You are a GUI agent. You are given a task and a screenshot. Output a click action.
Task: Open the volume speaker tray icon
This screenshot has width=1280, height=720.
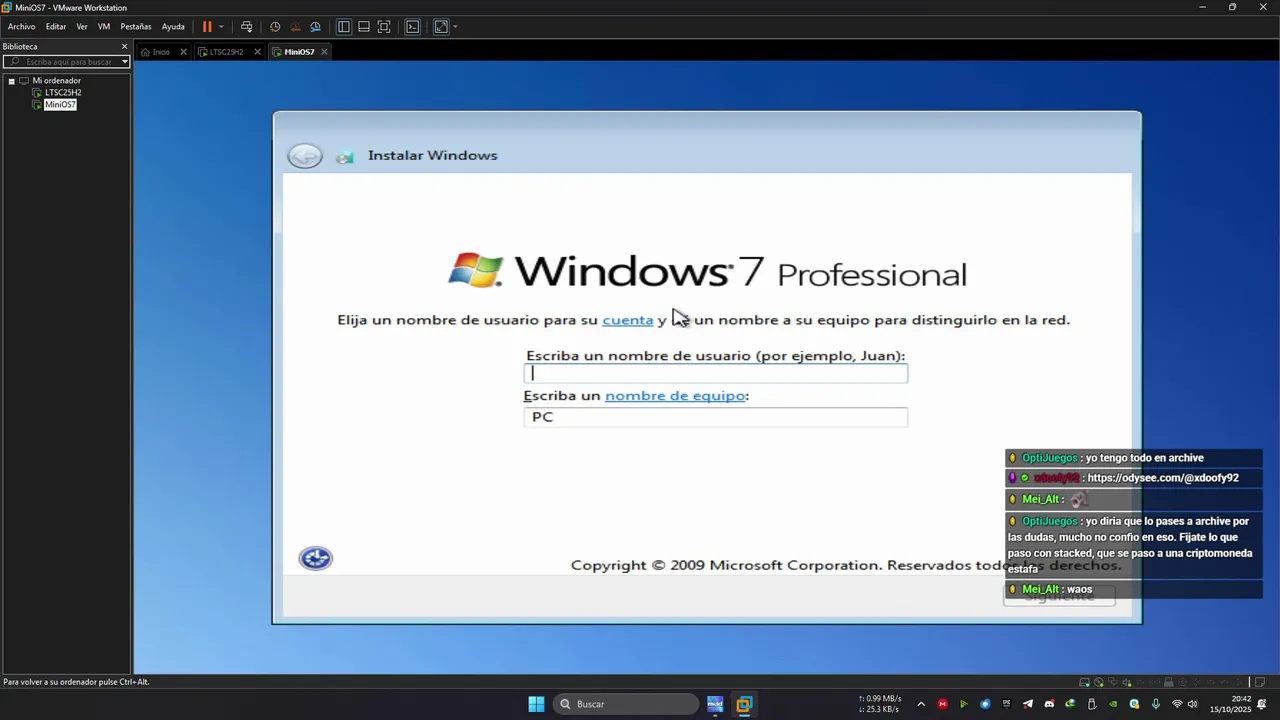pos(1193,704)
